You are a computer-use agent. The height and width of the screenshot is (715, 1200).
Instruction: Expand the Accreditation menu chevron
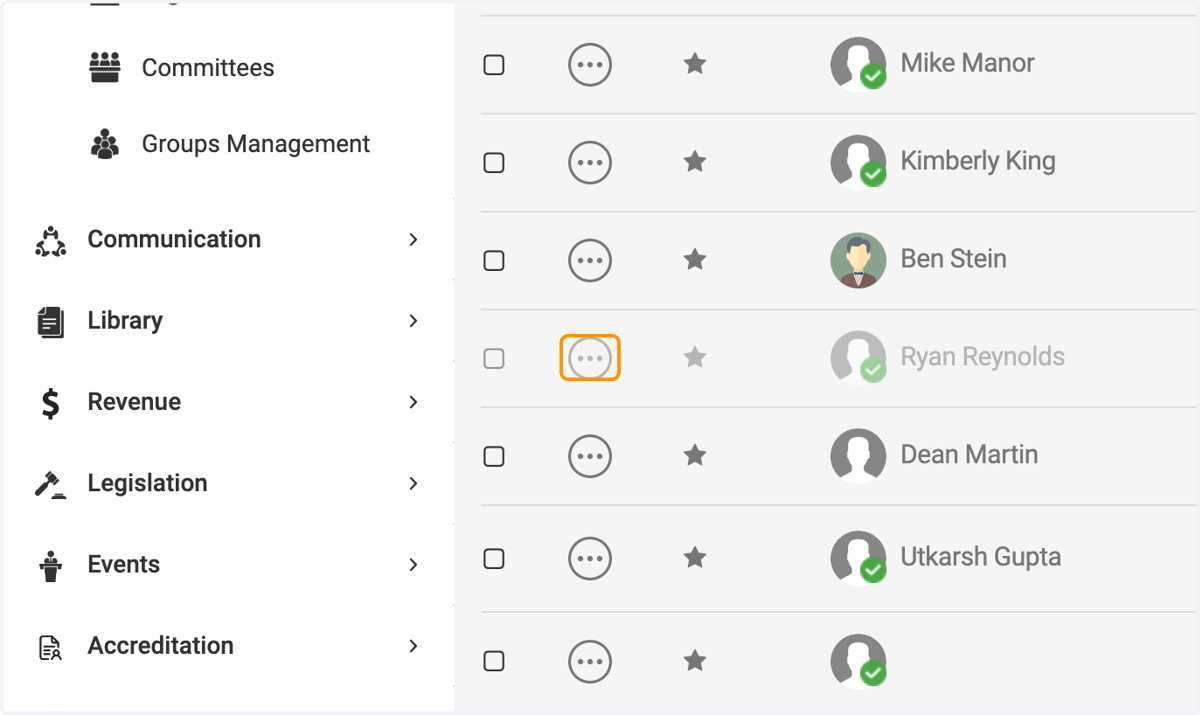tap(413, 646)
